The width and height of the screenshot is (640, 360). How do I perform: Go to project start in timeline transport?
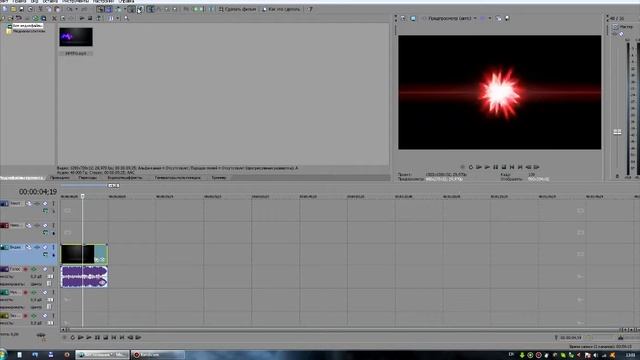[114, 338]
